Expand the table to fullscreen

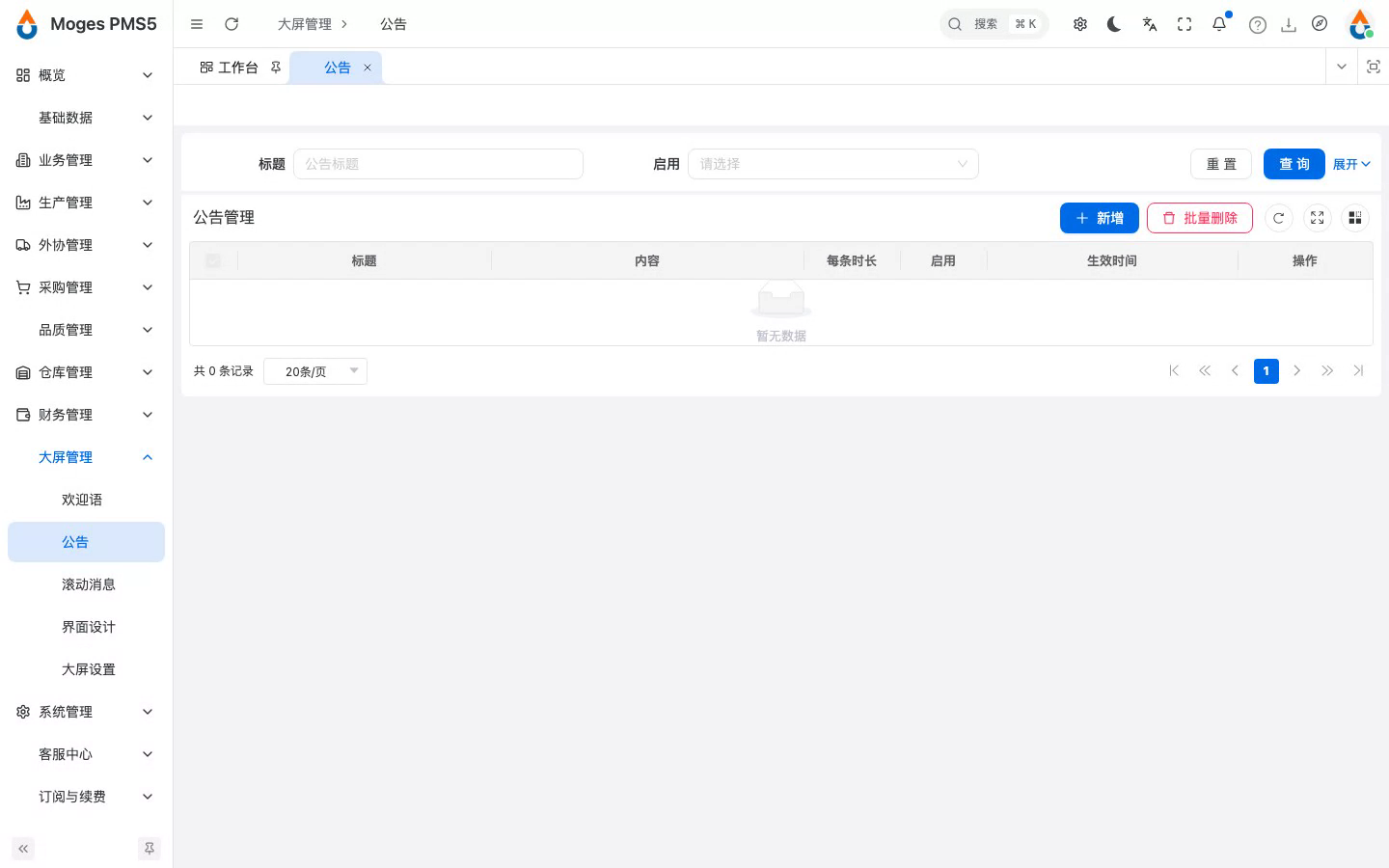pos(1318,218)
